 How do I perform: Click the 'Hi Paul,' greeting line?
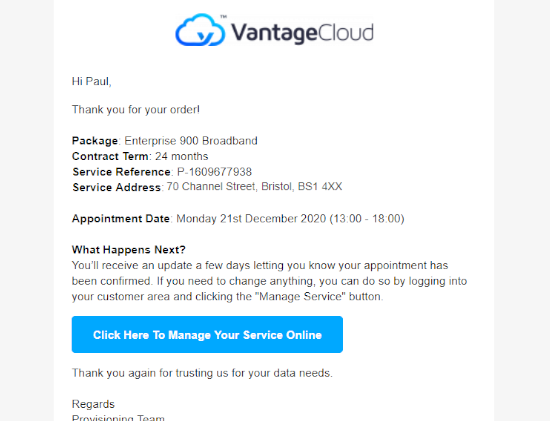[92, 81]
